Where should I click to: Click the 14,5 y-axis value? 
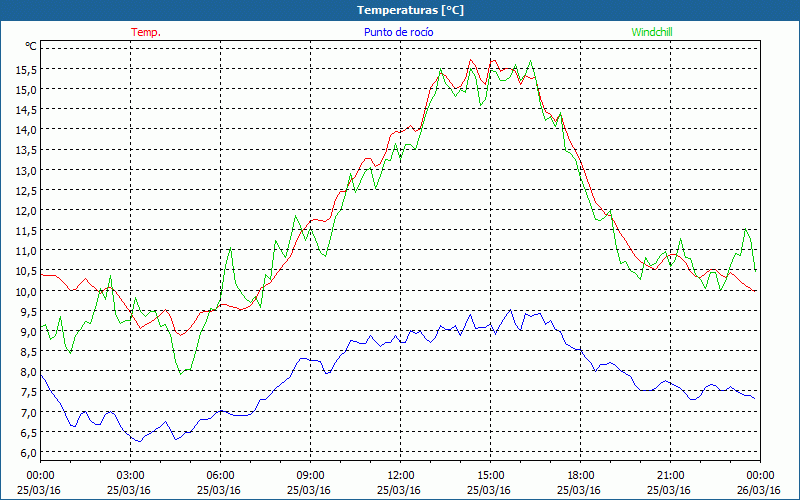tap(26, 110)
